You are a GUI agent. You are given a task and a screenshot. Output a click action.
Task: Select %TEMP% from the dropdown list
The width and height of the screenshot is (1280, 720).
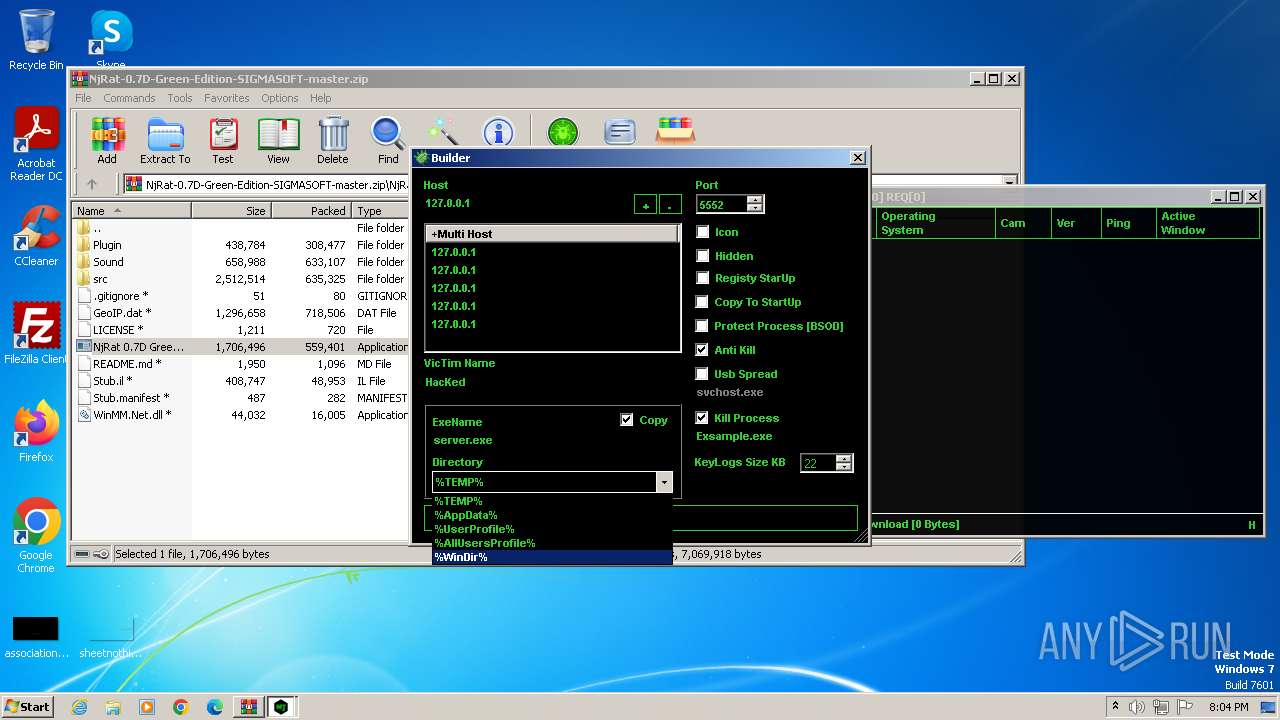[x=552, y=501]
